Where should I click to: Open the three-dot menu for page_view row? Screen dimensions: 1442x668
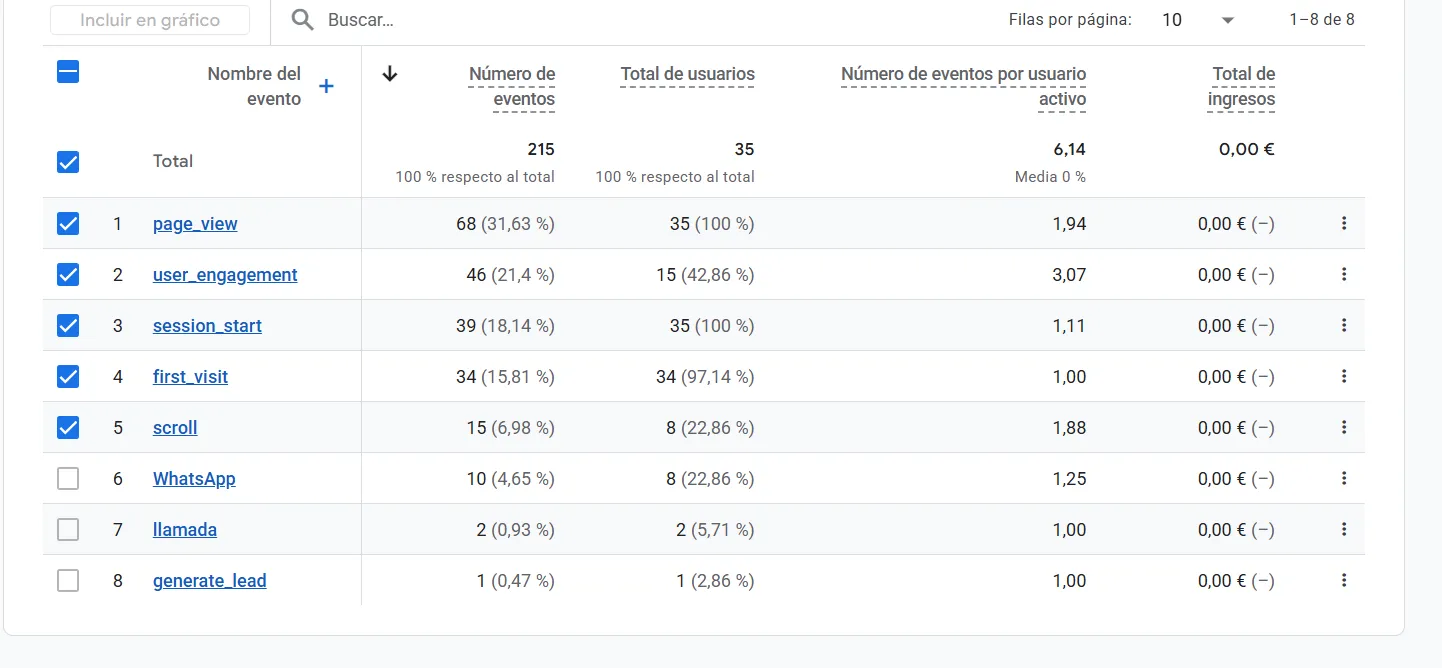click(1344, 223)
